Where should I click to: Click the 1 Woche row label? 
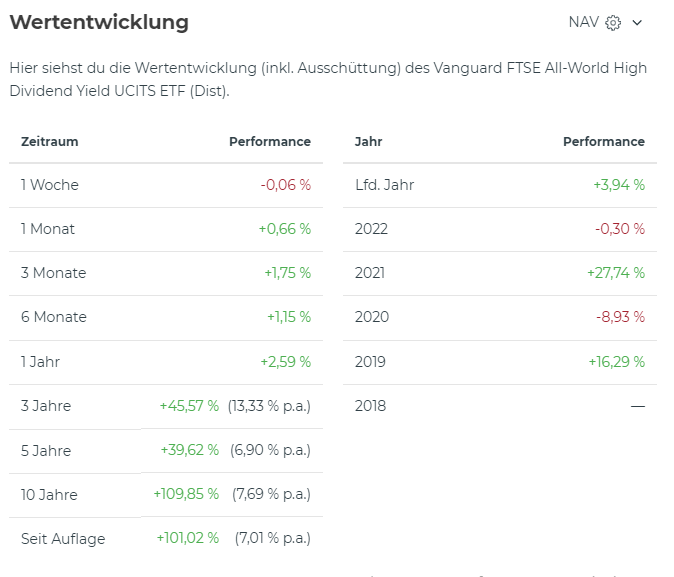(50, 185)
